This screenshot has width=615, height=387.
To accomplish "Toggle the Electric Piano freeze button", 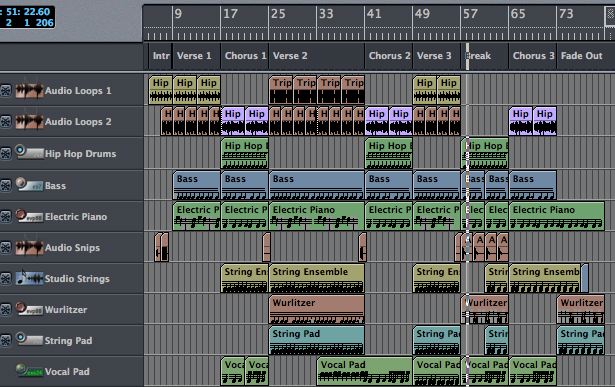I will tap(5, 216).
